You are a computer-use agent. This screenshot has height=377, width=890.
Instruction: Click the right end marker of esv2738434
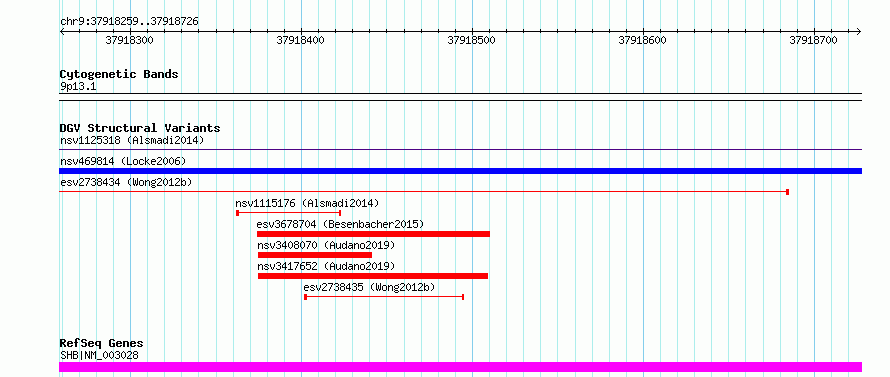click(787, 192)
